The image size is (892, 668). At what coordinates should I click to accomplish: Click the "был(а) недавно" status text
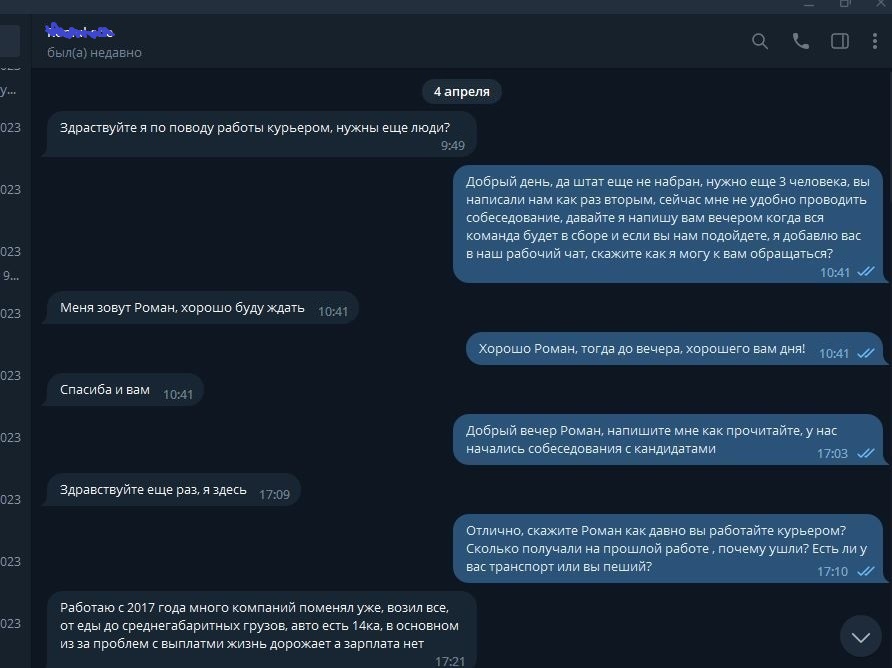(x=94, y=52)
